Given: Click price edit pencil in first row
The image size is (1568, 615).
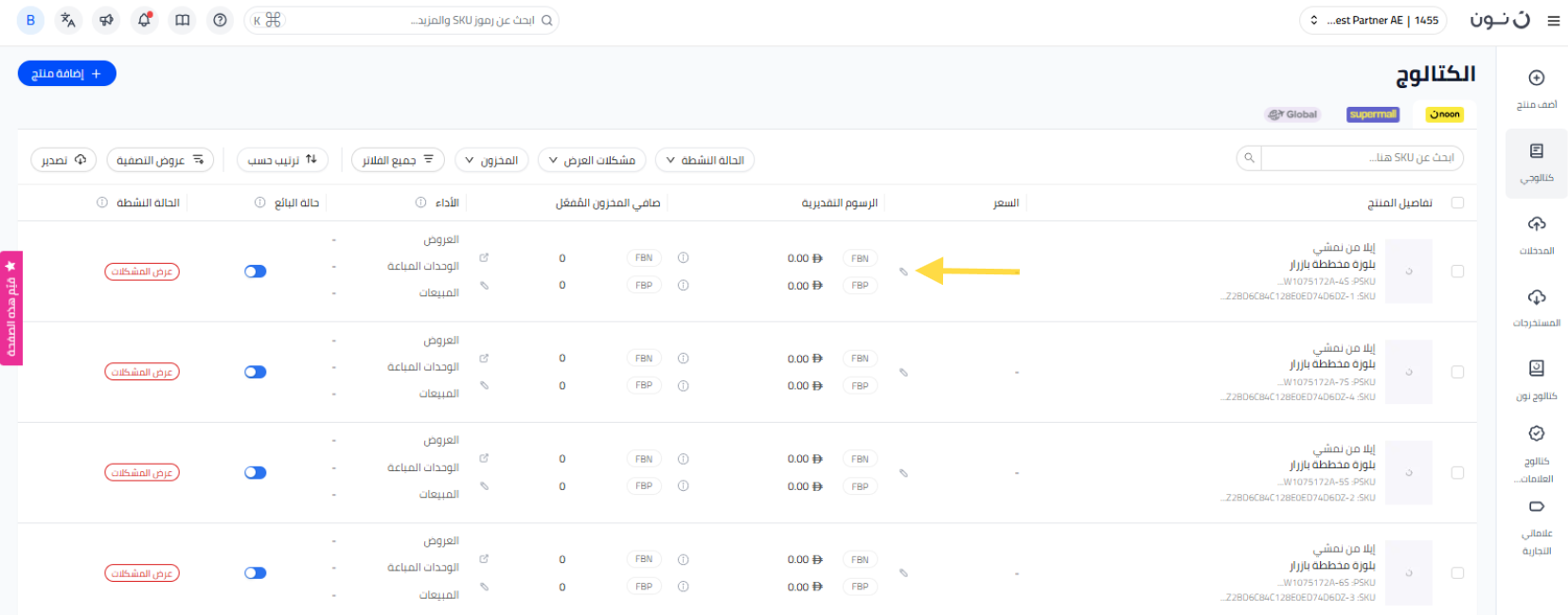Looking at the screenshot, I should tap(903, 272).
